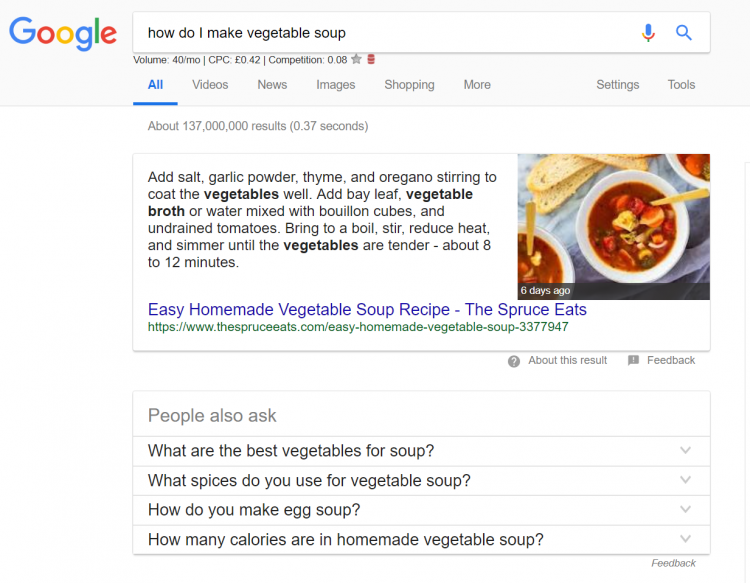This screenshot has width=750, height=583.
Task: Open the Shopping results tab
Action: pos(409,85)
